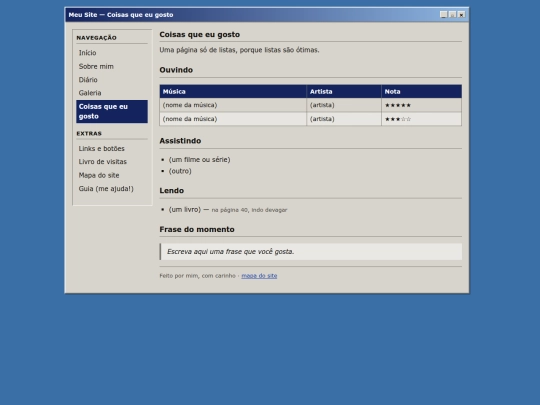Click the EXTRAS sidebar heading

[x=89, y=134]
